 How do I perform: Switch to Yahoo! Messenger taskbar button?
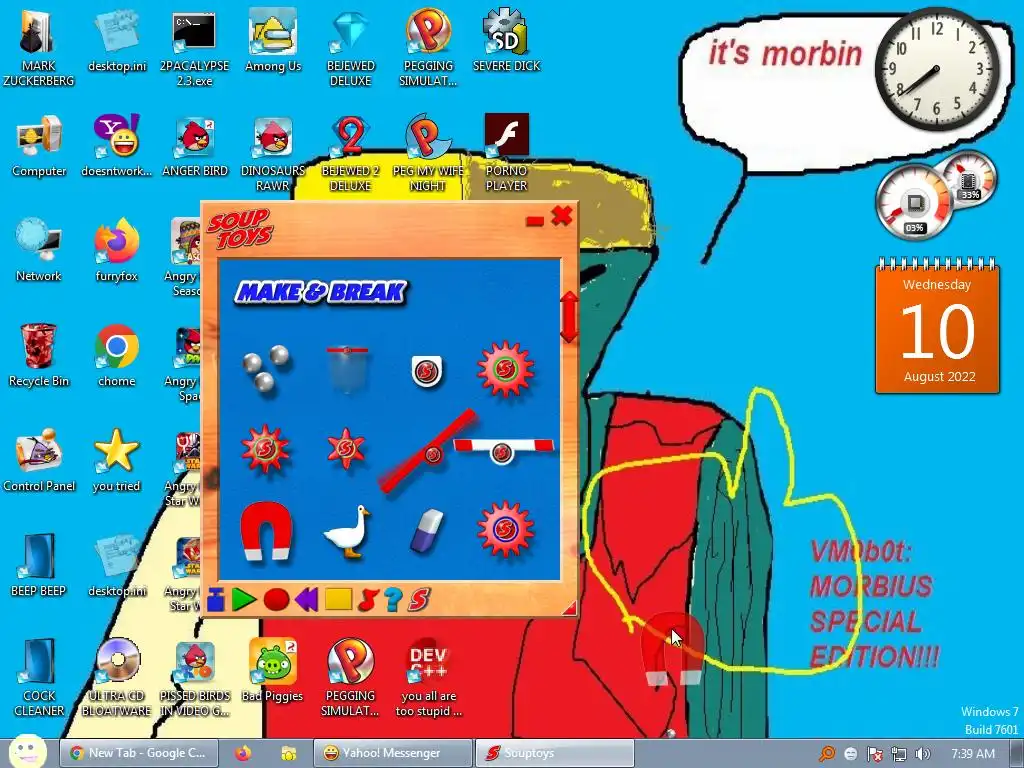pos(392,753)
